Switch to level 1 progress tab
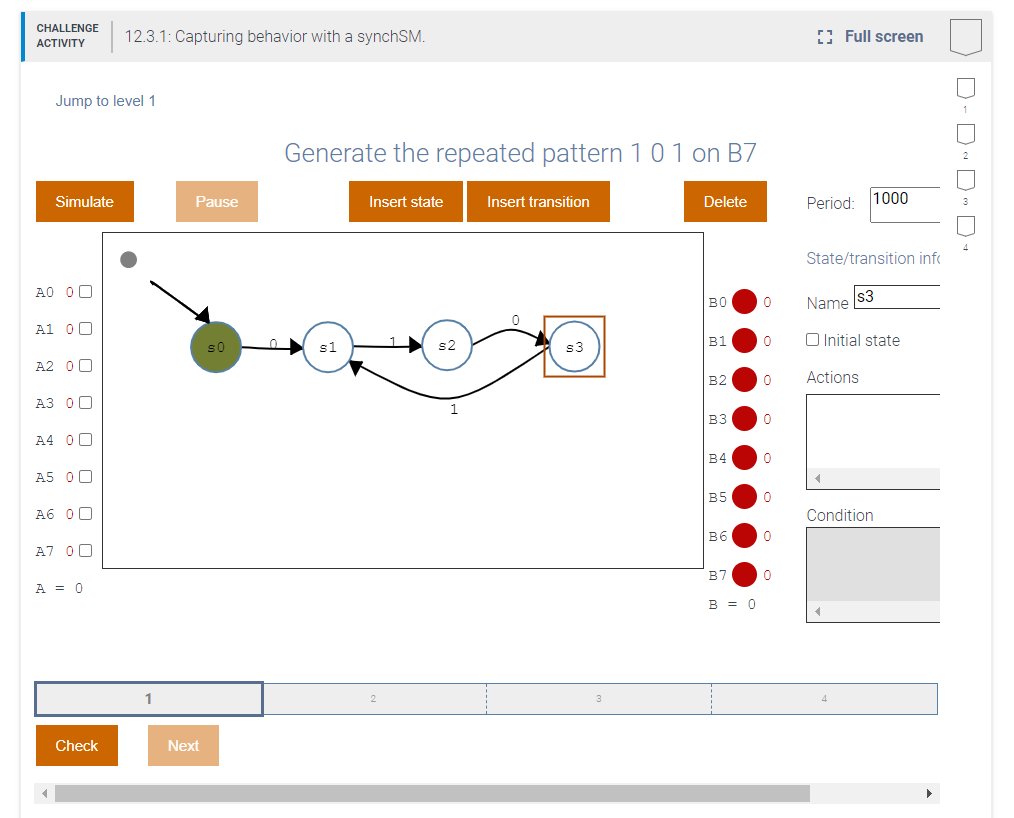 coord(149,699)
